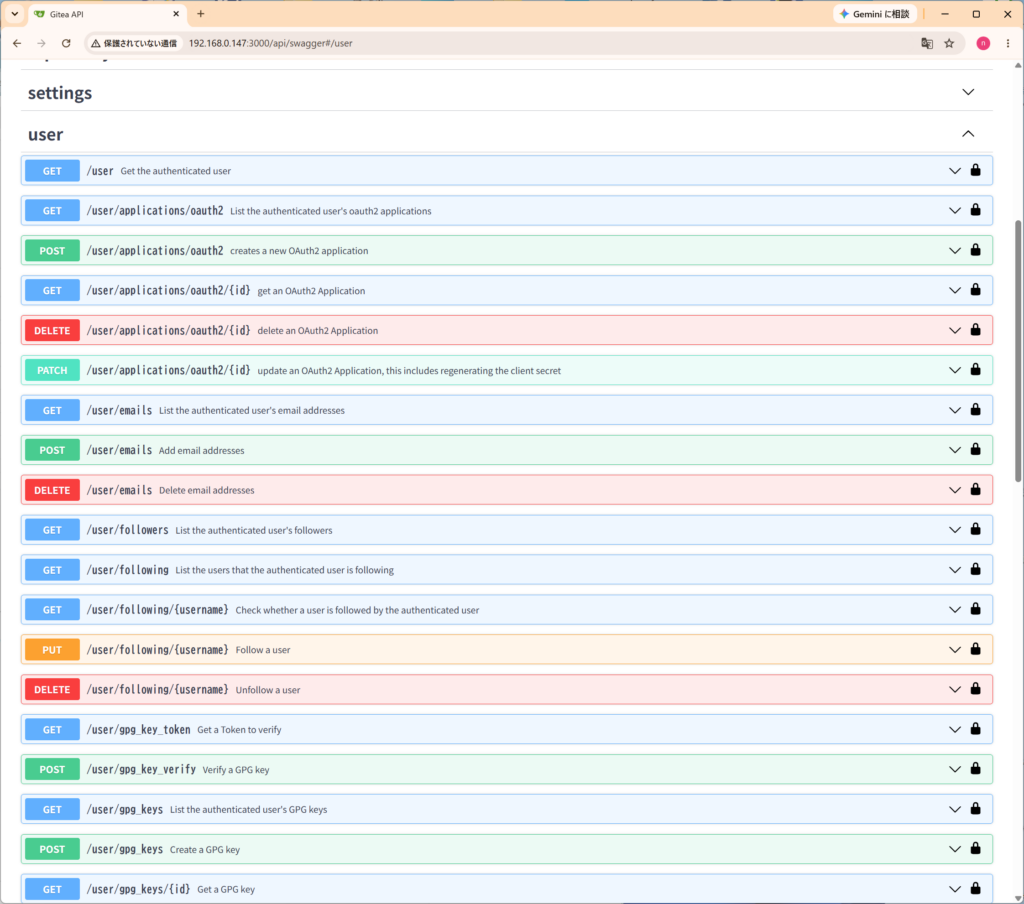The width and height of the screenshot is (1024, 904).
Task: Open the settings section heading
Action: (x=60, y=93)
